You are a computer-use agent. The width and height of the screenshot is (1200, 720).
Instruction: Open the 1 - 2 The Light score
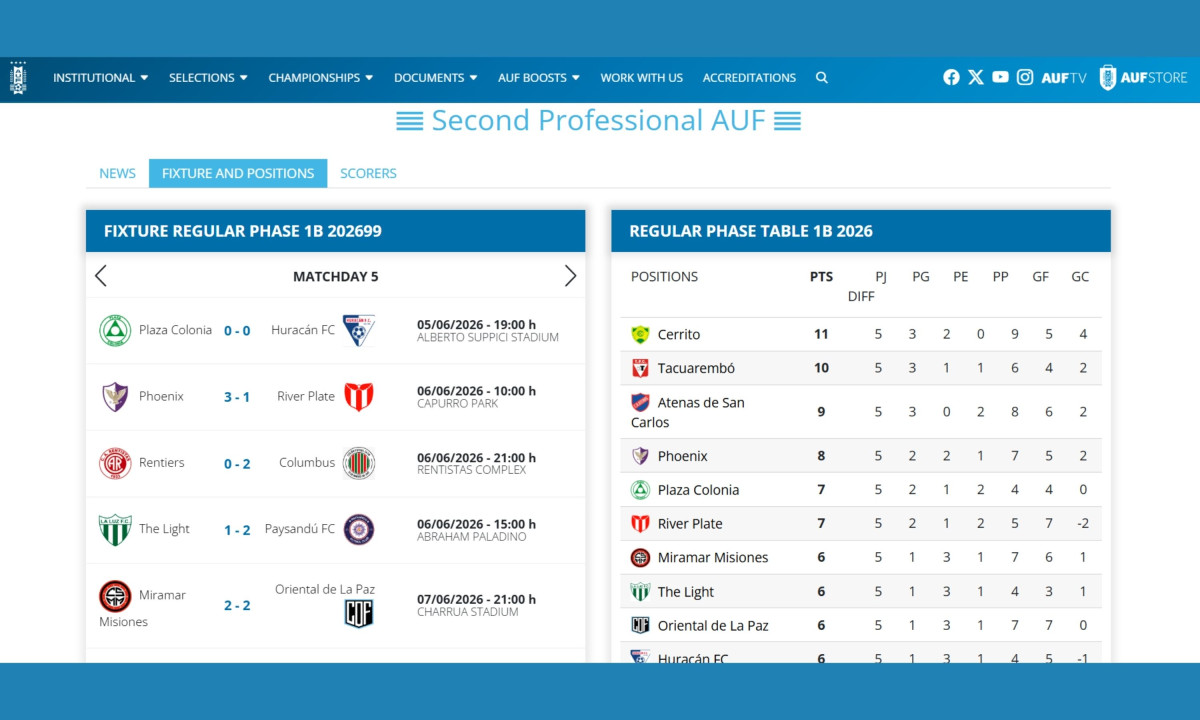pyautogui.click(x=237, y=530)
